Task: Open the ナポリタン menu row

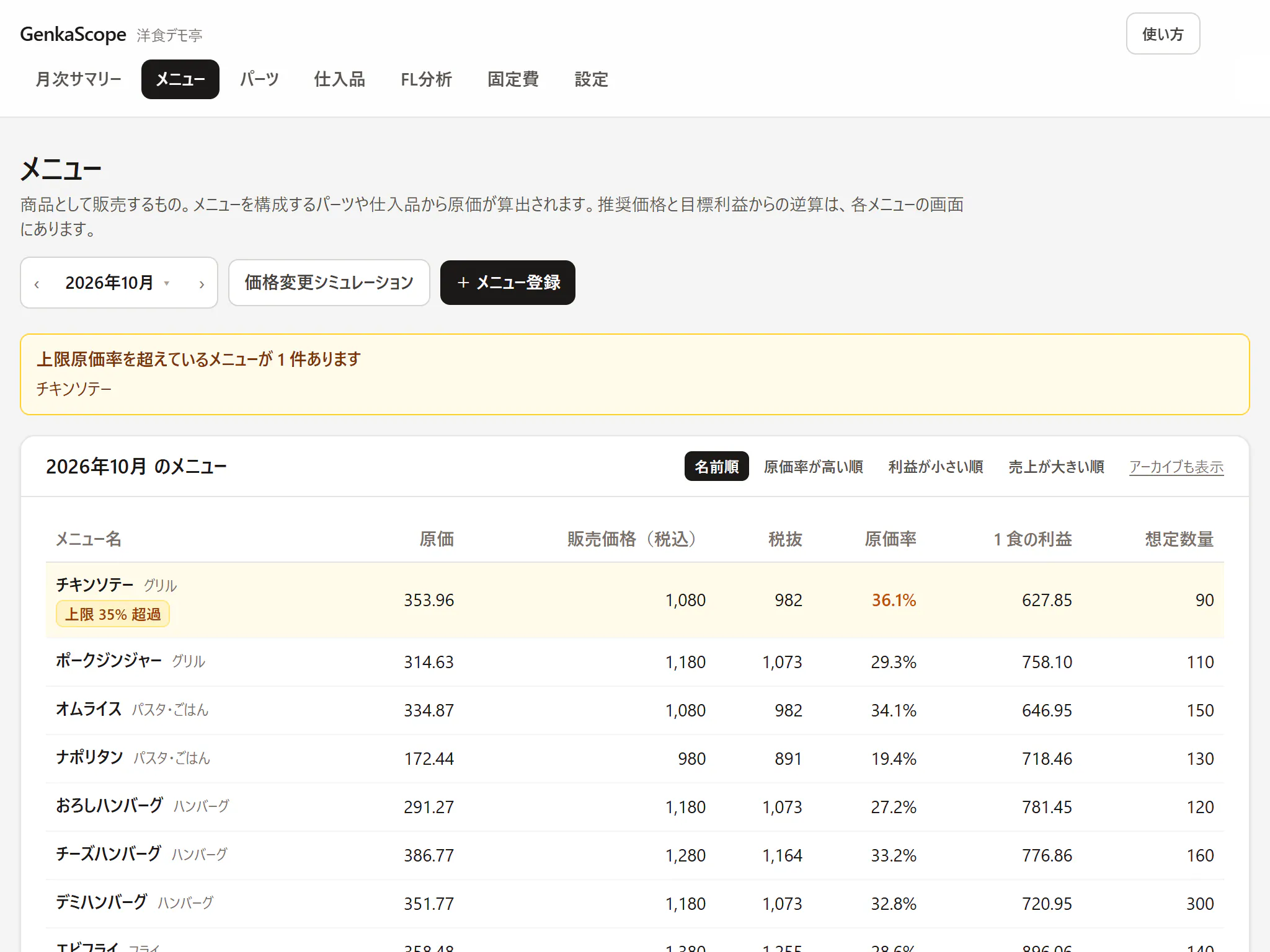Action: tap(635, 759)
